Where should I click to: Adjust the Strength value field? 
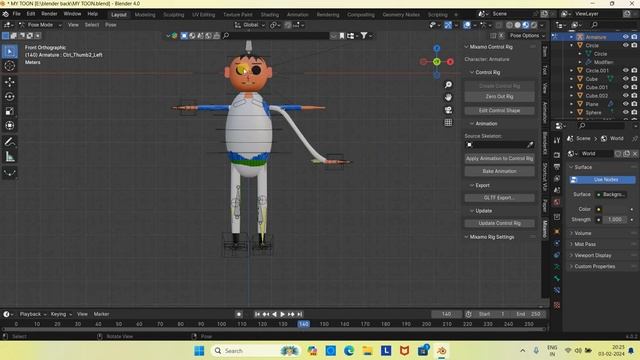coord(615,220)
